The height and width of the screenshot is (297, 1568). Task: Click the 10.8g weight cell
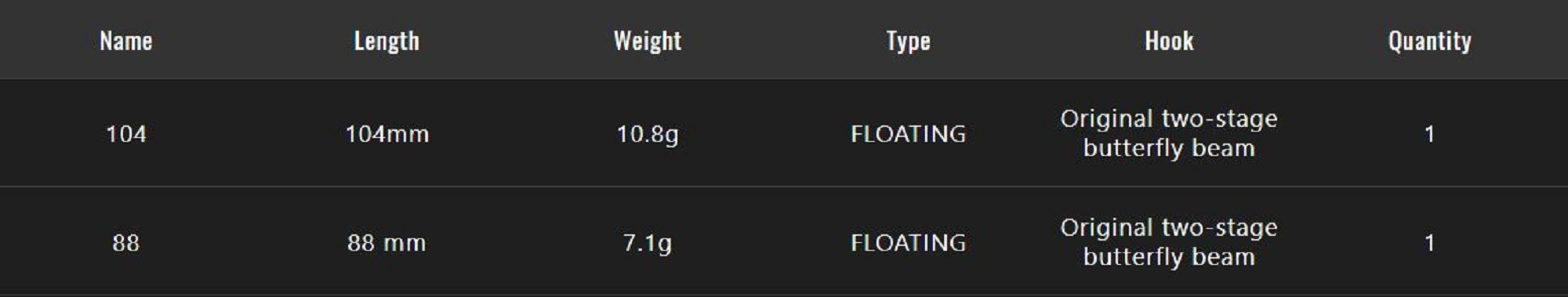(x=648, y=135)
